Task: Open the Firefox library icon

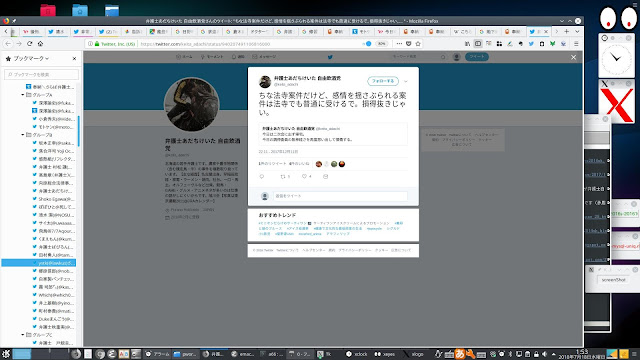Action: (x=467, y=44)
